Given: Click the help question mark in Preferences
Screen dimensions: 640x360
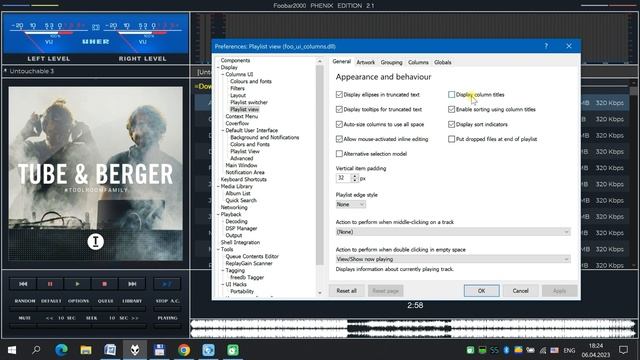Looking at the screenshot, I should 546,46.
